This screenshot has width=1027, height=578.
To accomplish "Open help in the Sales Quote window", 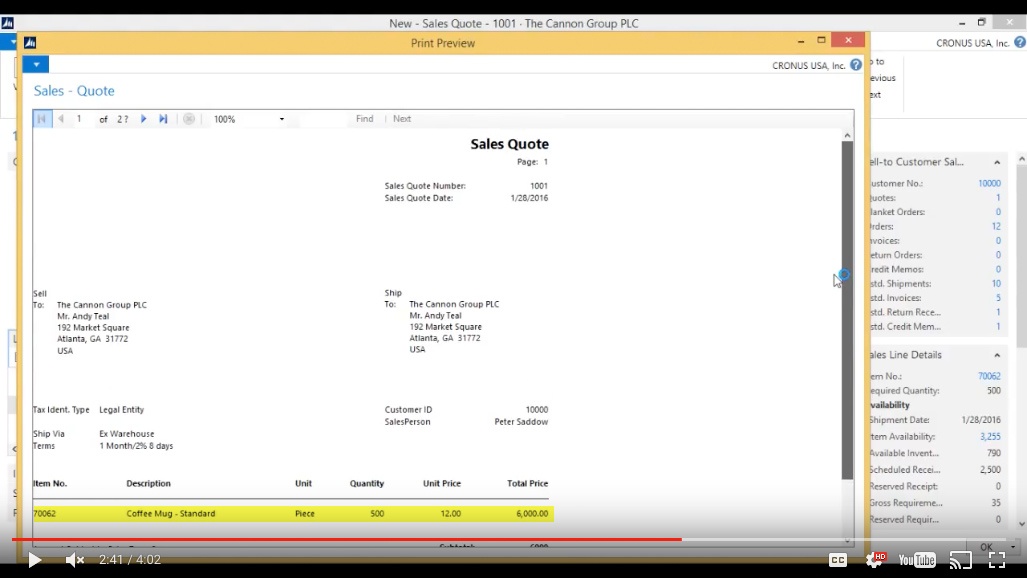I will (1020, 43).
